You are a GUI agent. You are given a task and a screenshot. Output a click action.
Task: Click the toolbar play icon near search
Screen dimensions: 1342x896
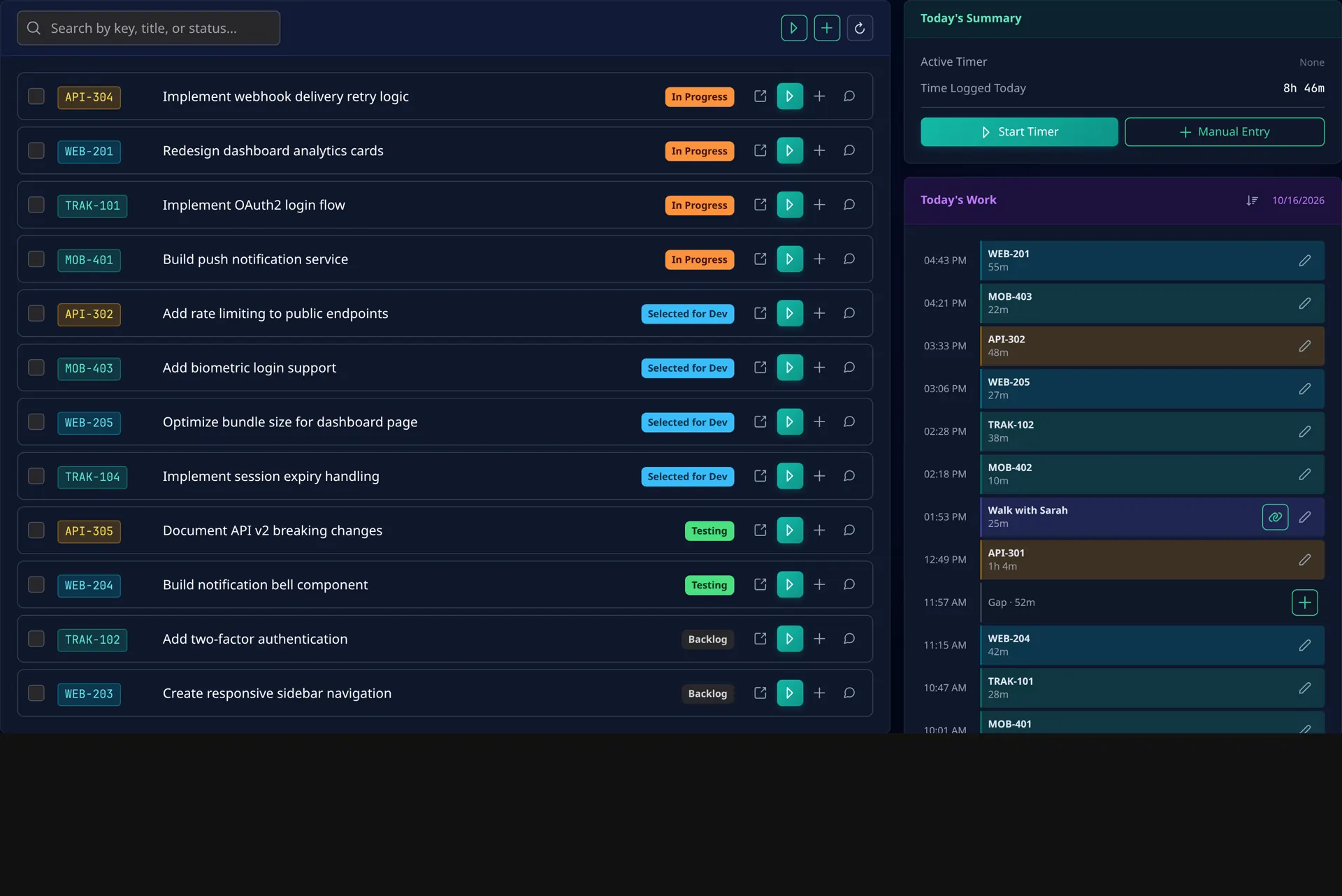[794, 28]
